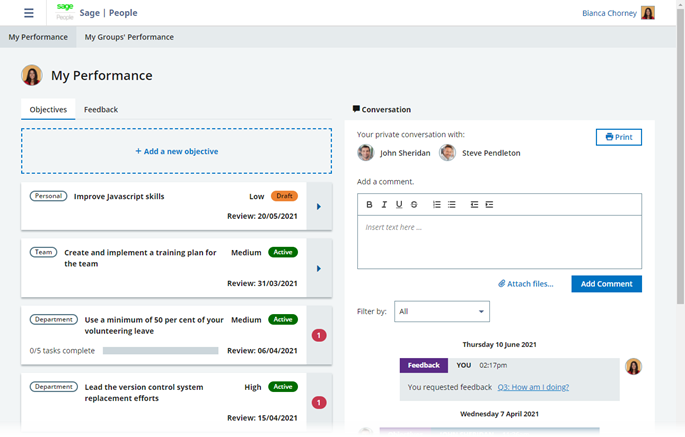Toggle italic formatting in comment editor
This screenshot has height=437, width=685.
click(384, 204)
